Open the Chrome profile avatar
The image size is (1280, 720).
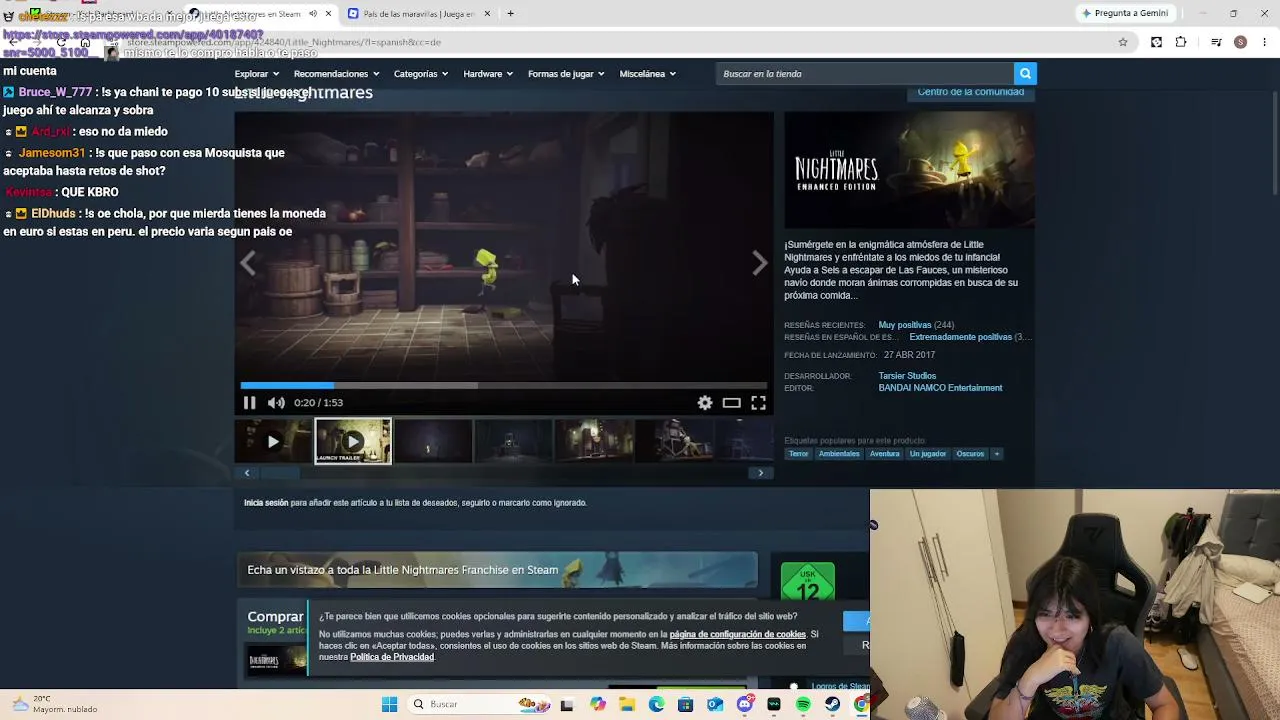pos(1240,42)
